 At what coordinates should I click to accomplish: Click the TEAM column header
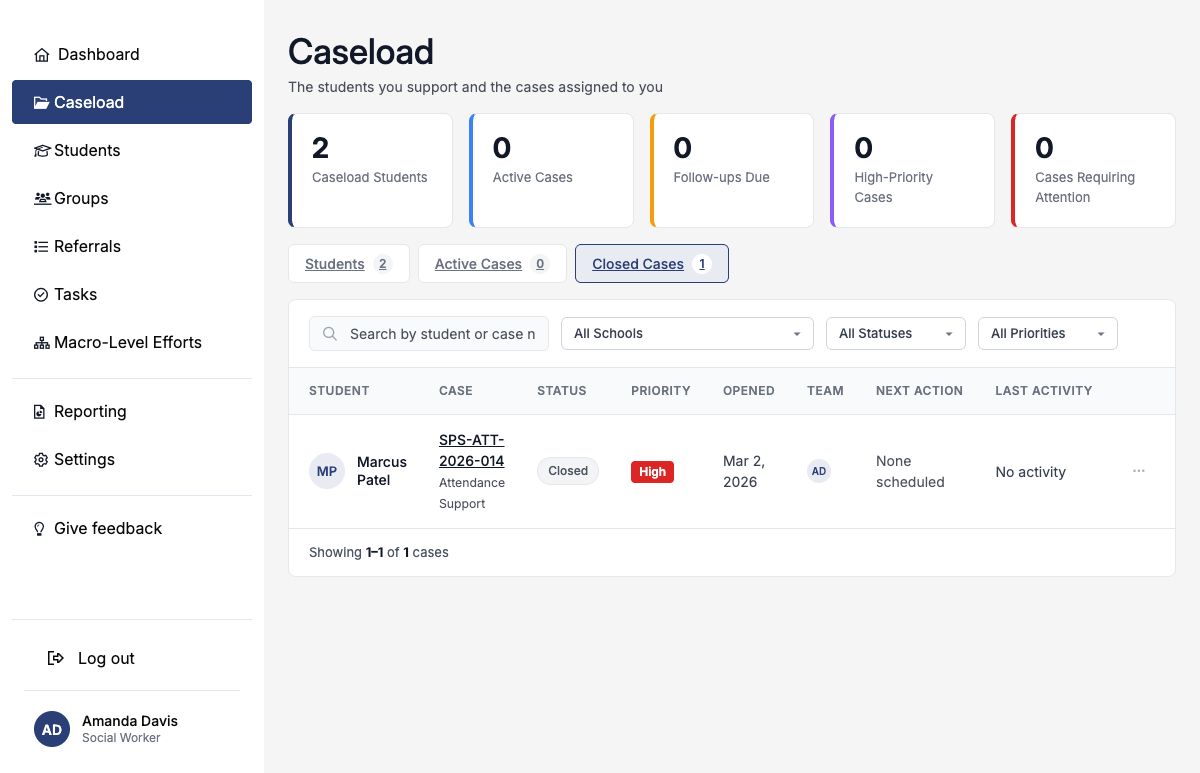(825, 391)
